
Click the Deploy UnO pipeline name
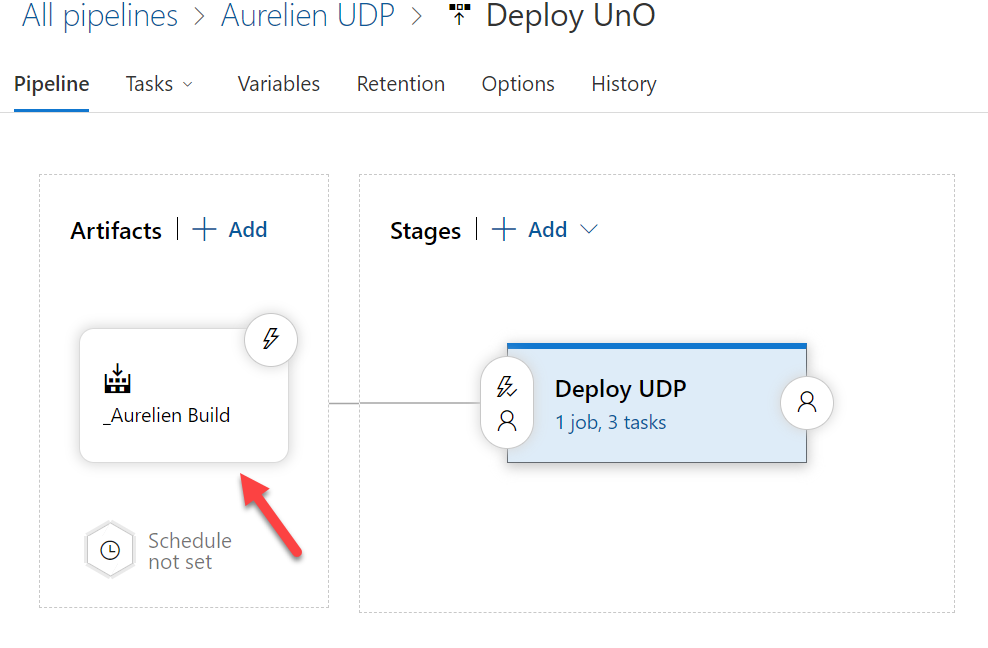coord(570,16)
